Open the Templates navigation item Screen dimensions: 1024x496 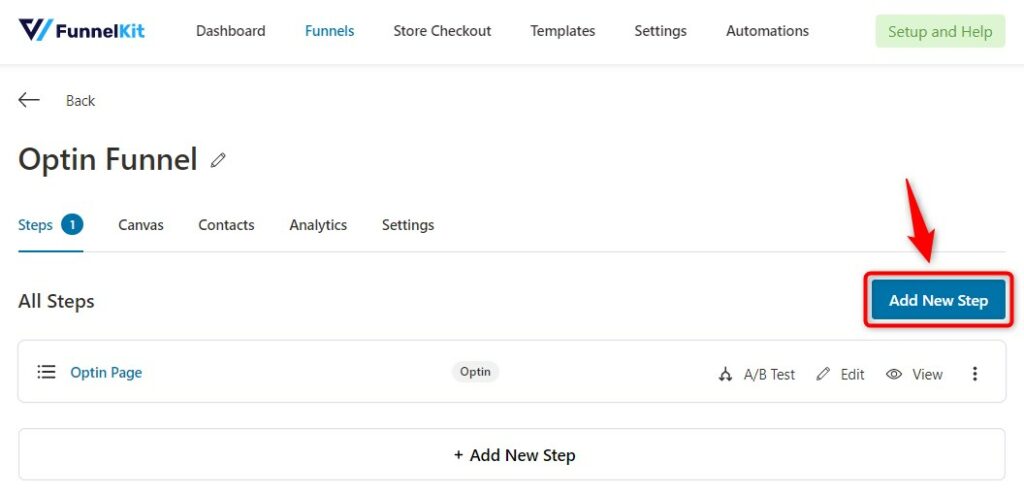click(x=562, y=31)
